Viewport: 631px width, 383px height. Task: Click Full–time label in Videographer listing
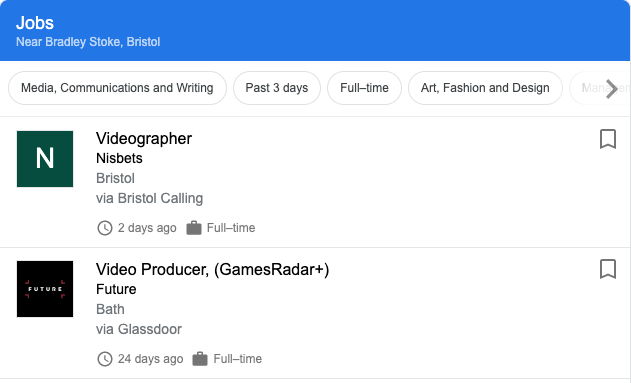tap(231, 228)
